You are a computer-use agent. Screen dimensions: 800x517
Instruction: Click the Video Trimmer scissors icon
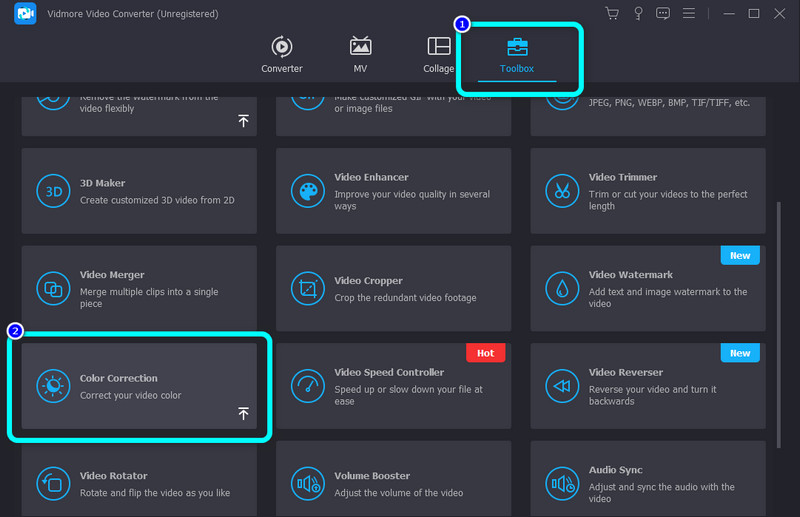click(x=560, y=191)
